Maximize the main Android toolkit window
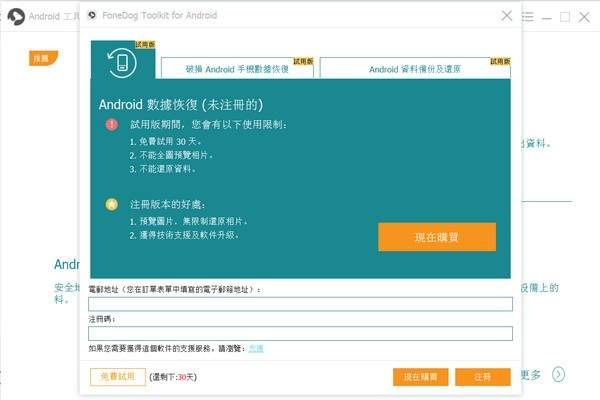This screenshot has height=400, width=600. [x=565, y=16]
